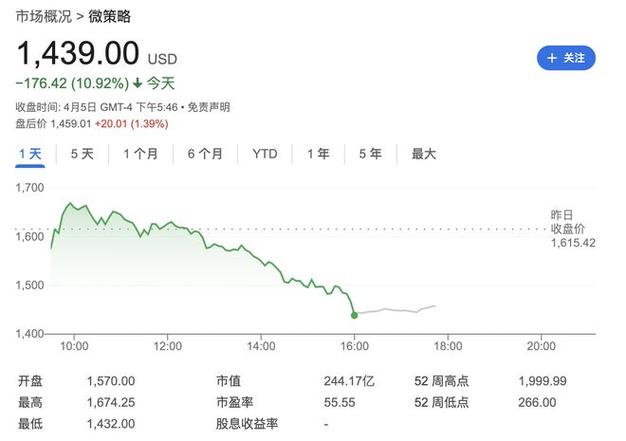Click the 关注 follow button
Screen dimensions: 626x441
(x=565, y=57)
